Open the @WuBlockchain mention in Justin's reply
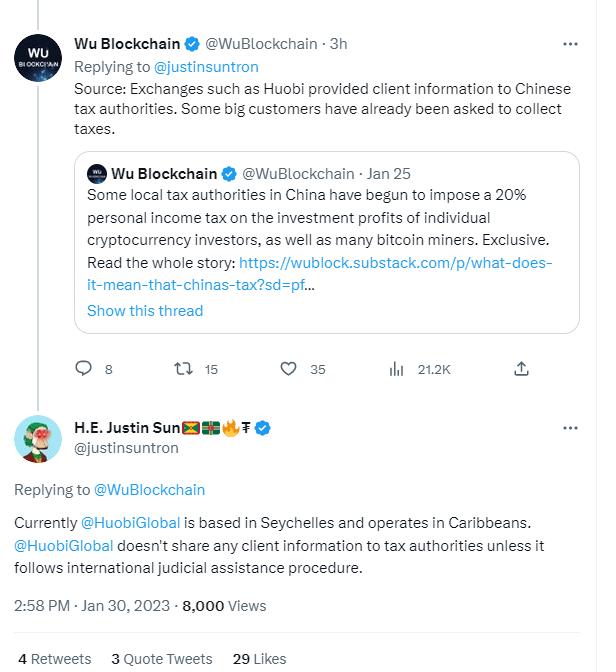The height and width of the screenshot is (672, 616). click(x=149, y=489)
